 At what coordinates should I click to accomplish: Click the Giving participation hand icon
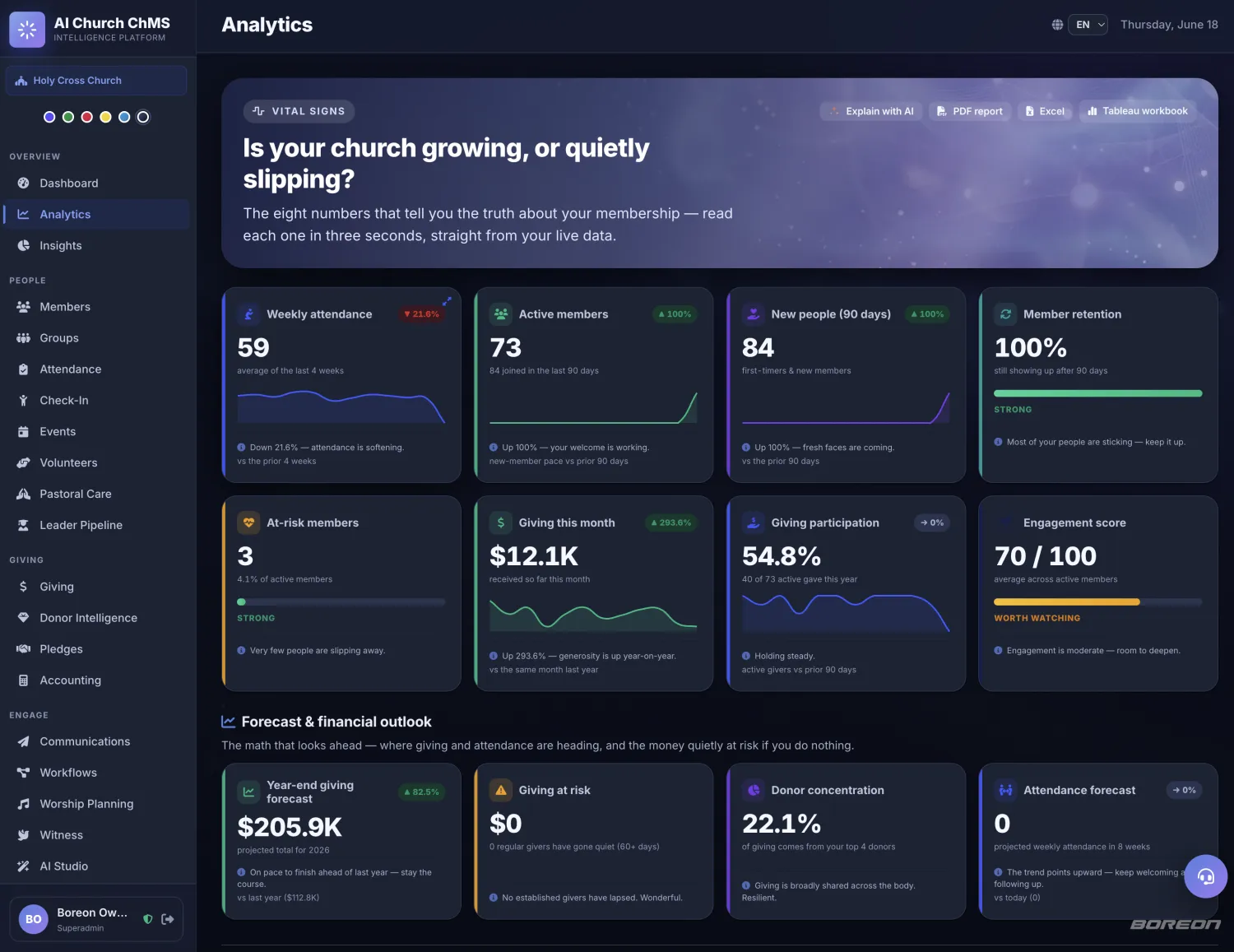753,522
